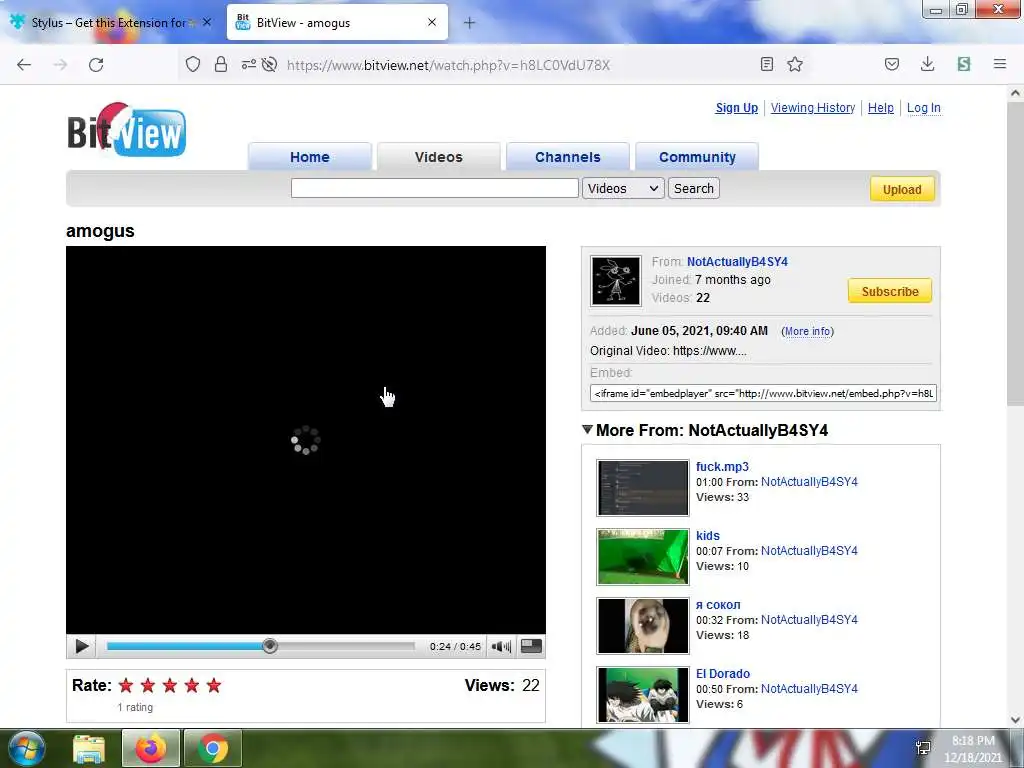Image resolution: width=1024 pixels, height=768 pixels.
Task: Open the Channels tab
Action: point(568,157)
